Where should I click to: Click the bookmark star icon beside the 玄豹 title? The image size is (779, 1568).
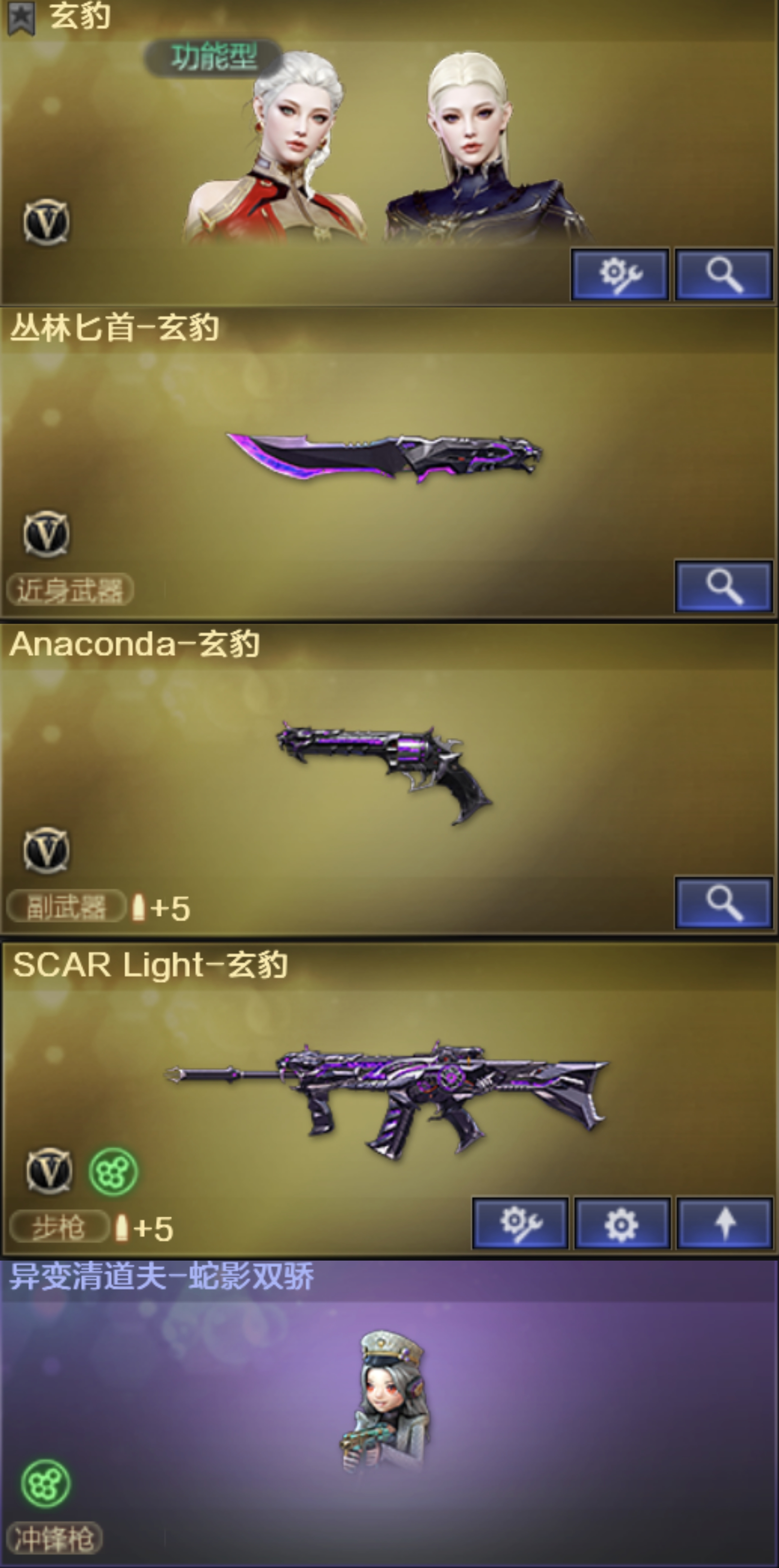point(21,18)
